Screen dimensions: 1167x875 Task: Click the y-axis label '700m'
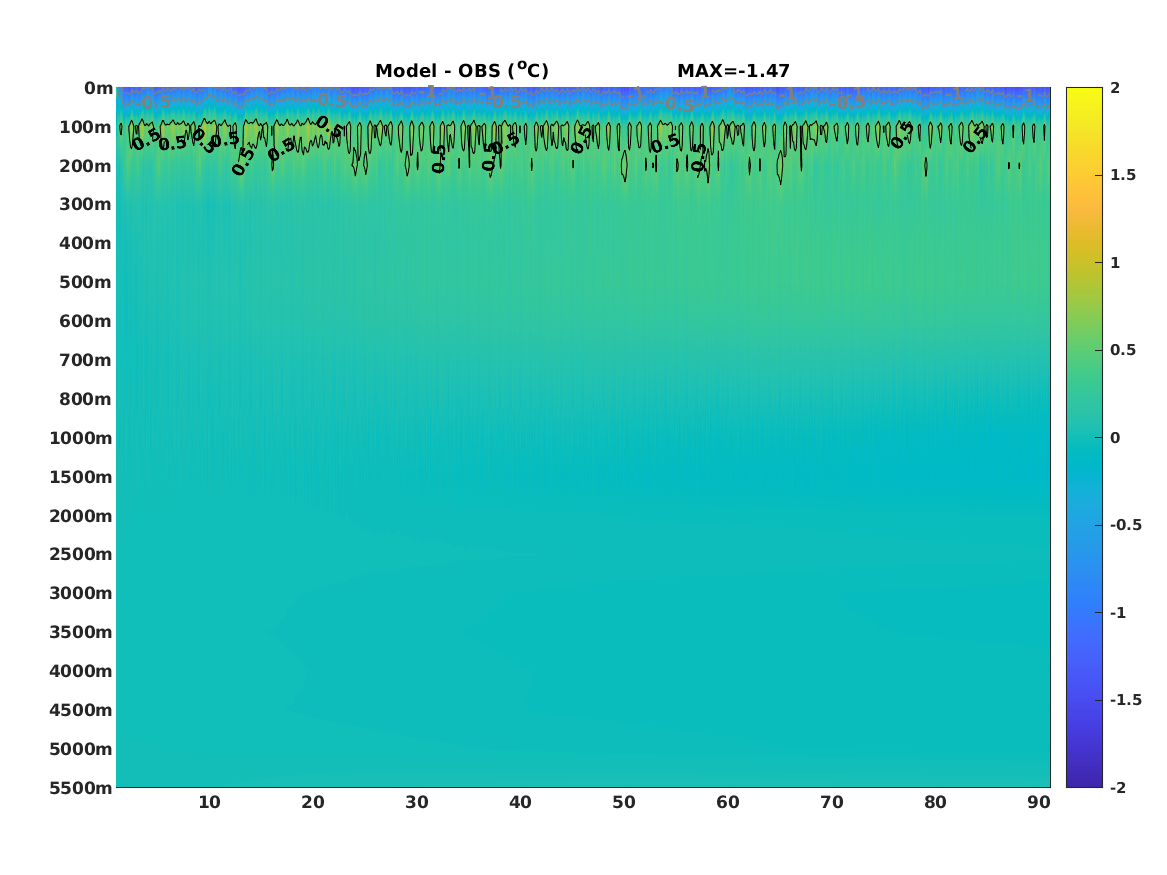click(x=86, y=360)
